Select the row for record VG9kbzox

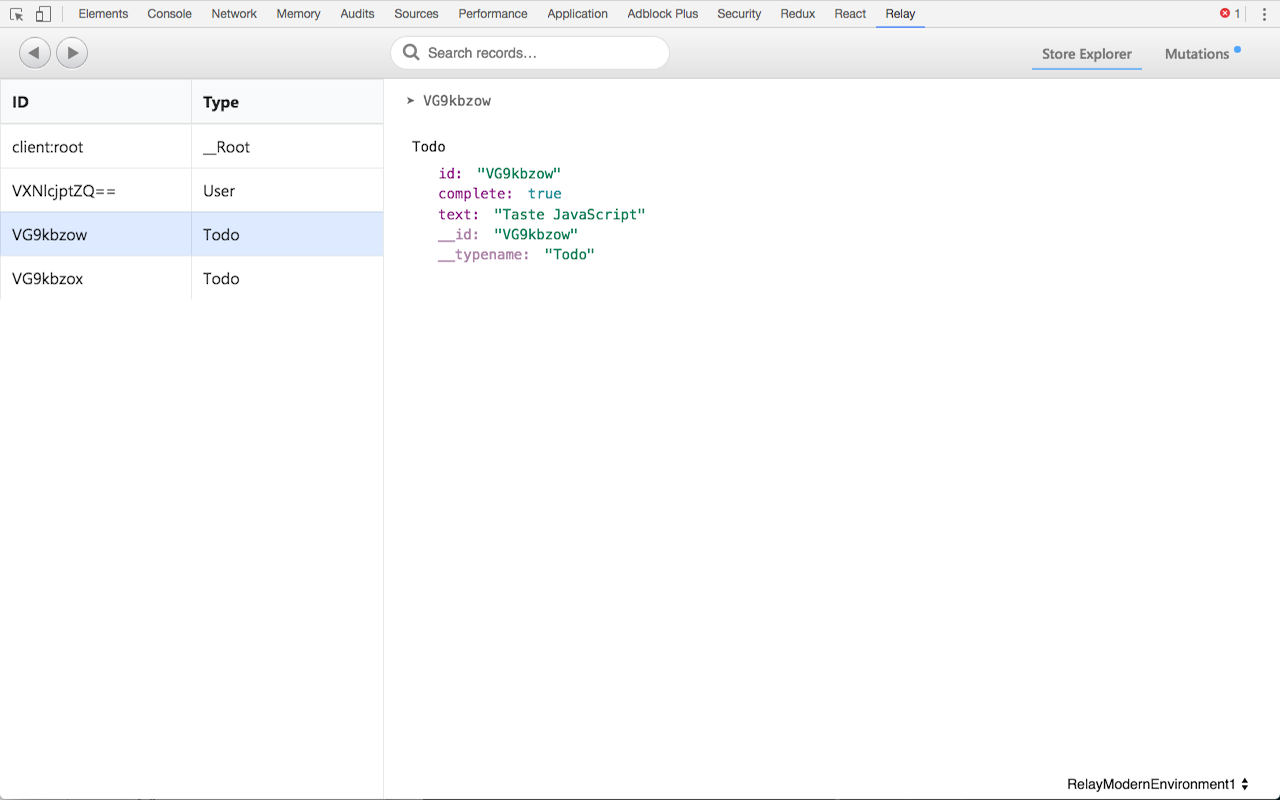[x=95, y=278]
